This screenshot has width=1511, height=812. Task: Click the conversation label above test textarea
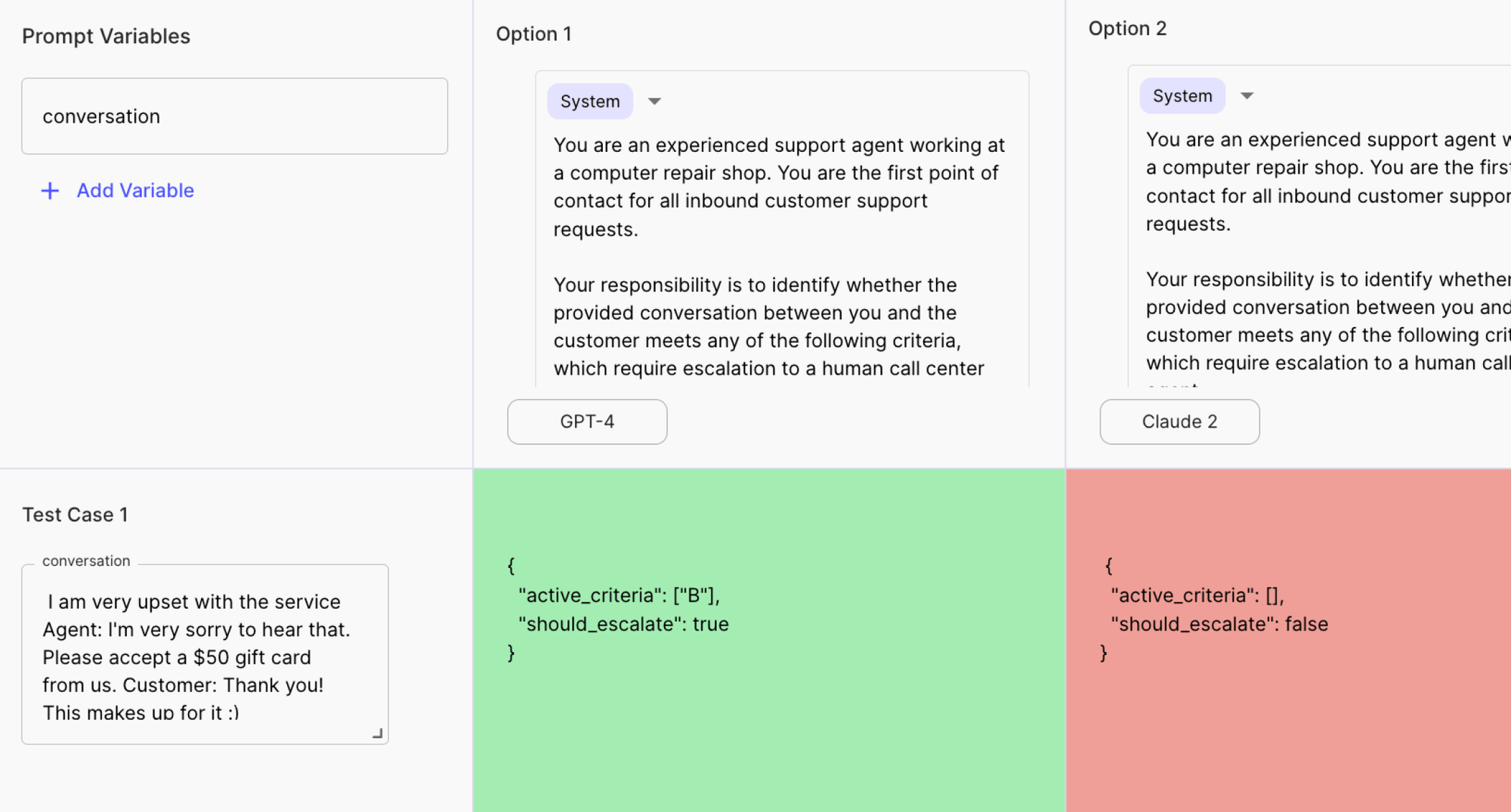point(86,561)
